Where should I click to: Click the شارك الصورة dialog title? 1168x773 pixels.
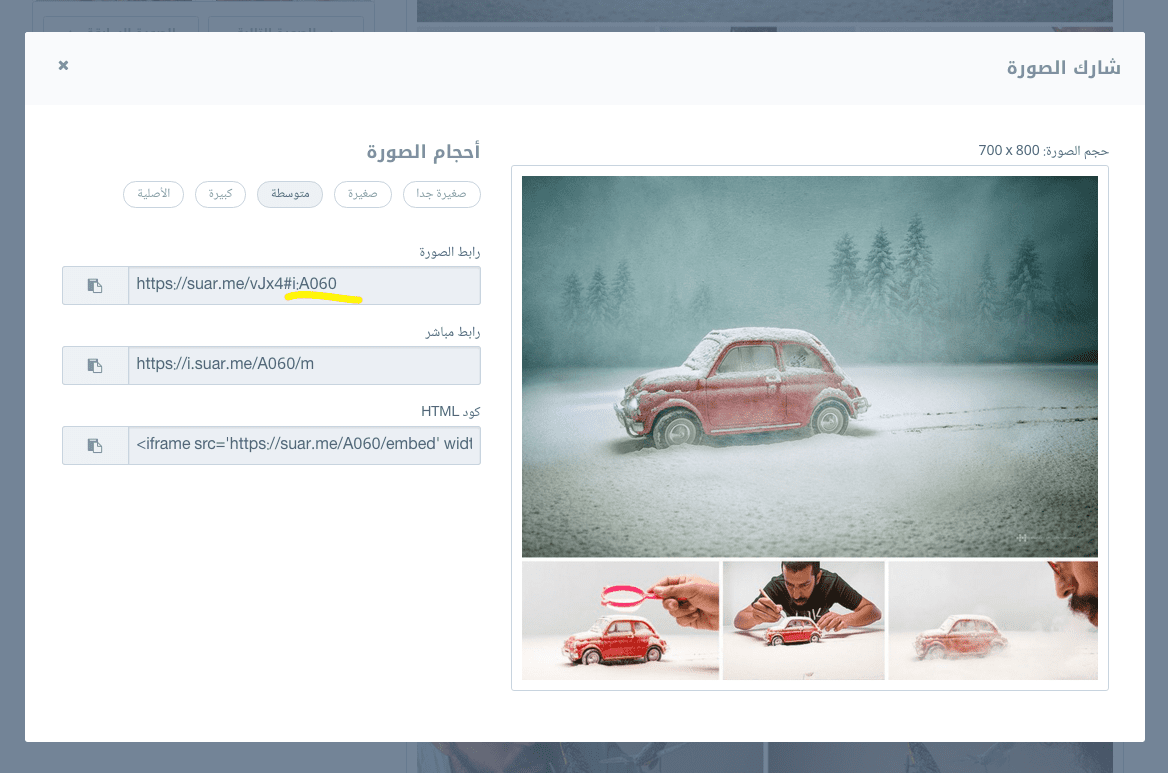1064,68
